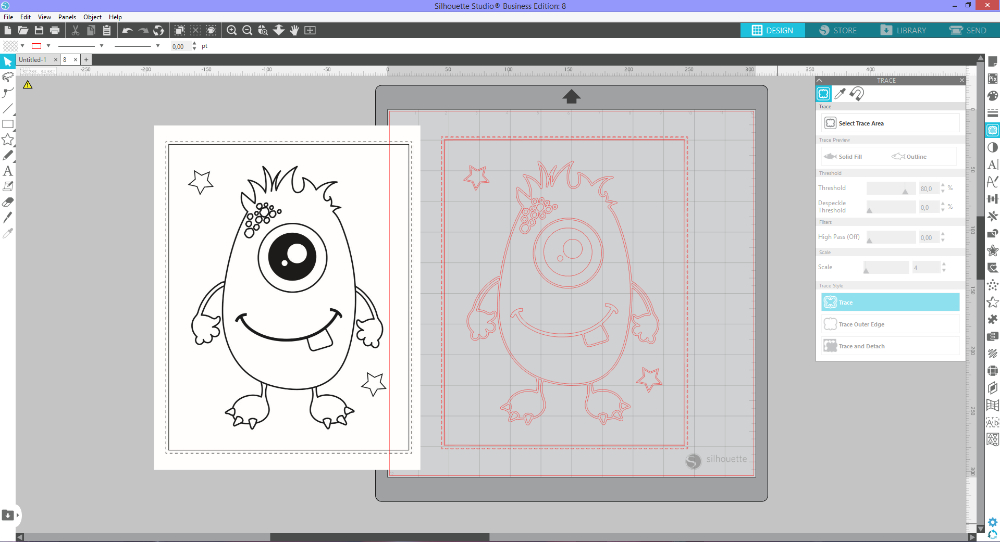Select the Knife tool
The image size is (1000, 542).
[x=8, y=217]
